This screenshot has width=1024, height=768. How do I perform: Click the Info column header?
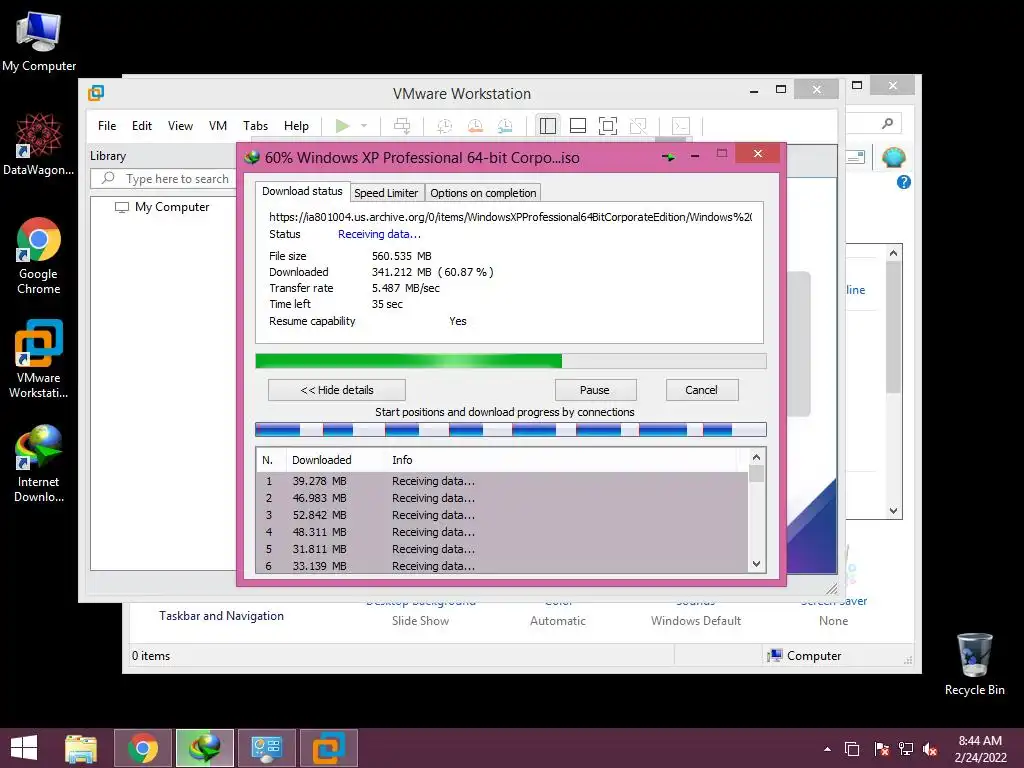point(402,460)
